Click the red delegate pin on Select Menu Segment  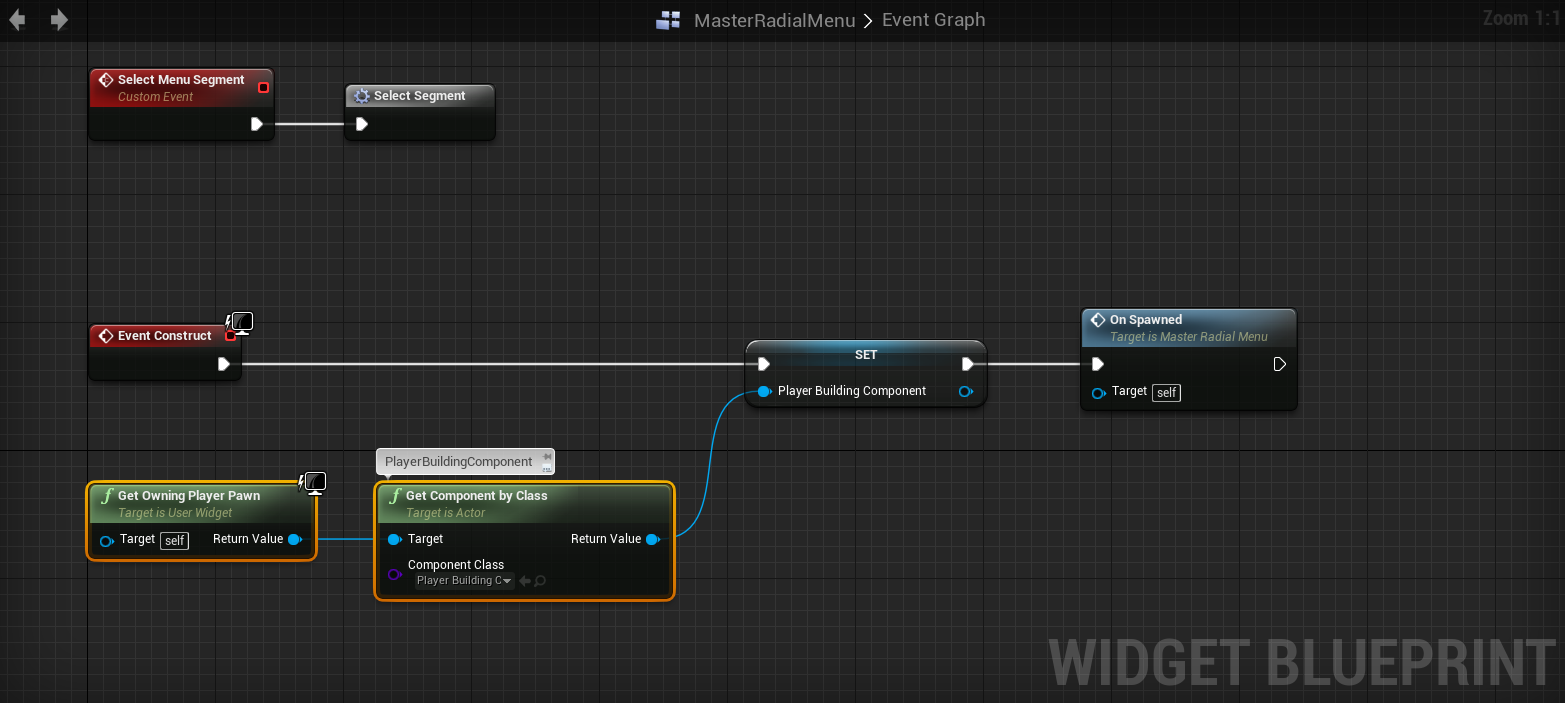tap(263, 88)
